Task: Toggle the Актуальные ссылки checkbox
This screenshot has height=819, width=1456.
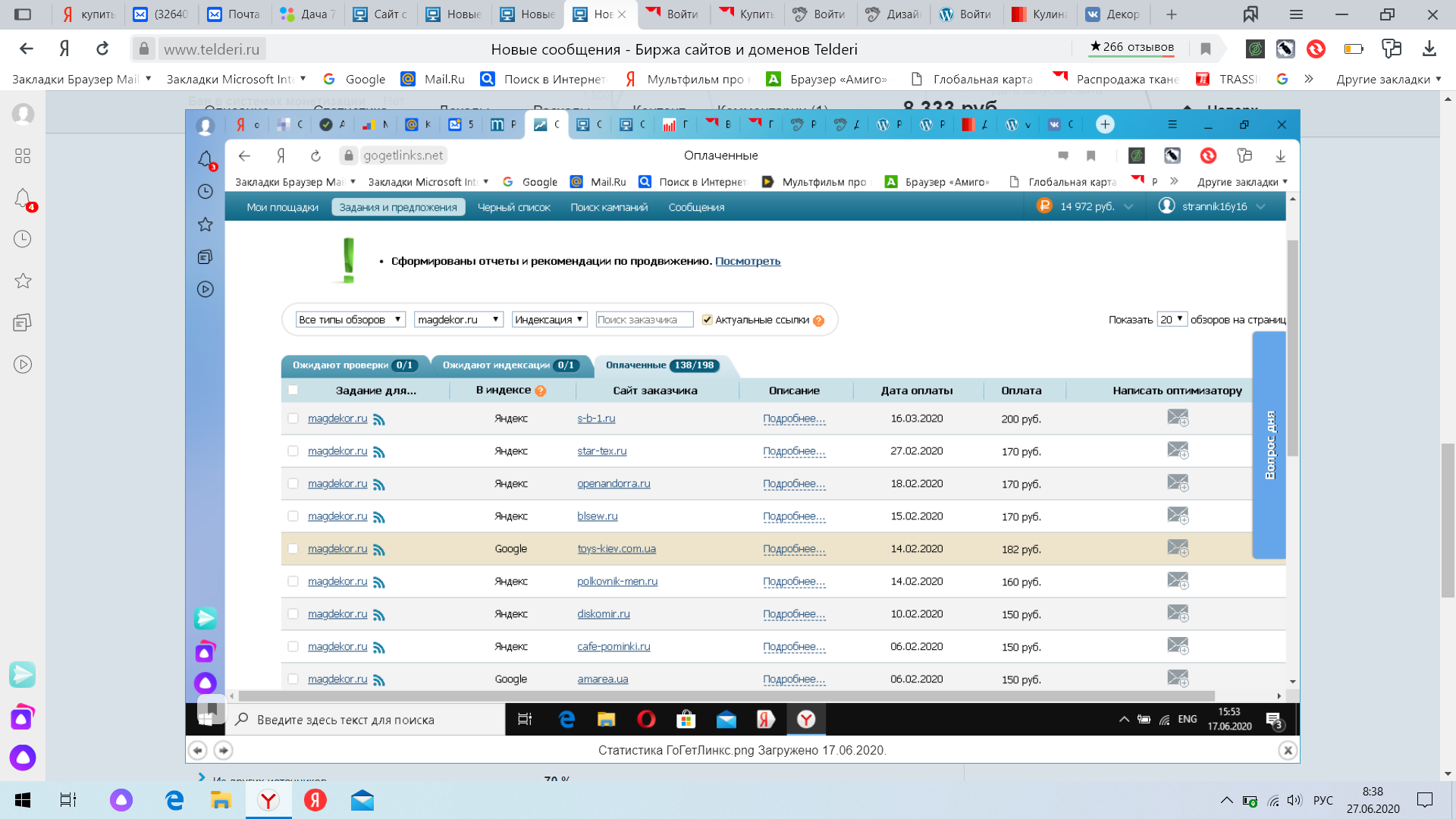Action: click(707, 320)
